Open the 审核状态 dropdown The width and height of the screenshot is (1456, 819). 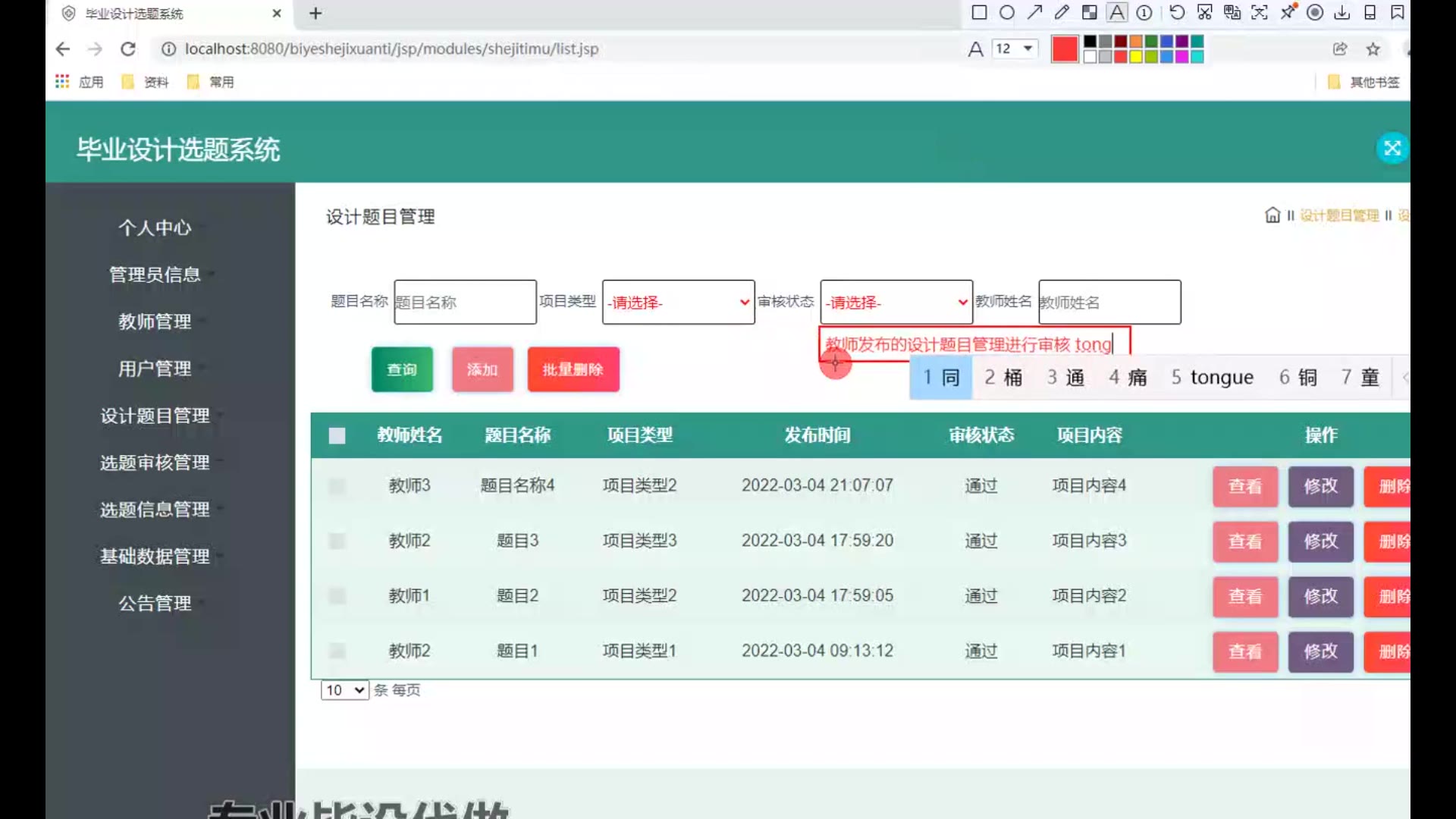coord(896,303)
